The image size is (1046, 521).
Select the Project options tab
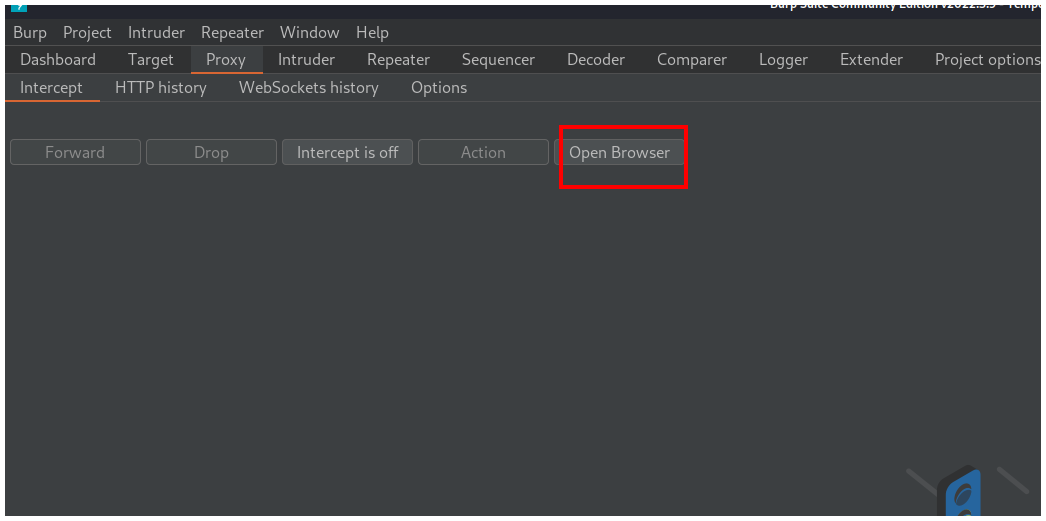click(x=986, y=60)
